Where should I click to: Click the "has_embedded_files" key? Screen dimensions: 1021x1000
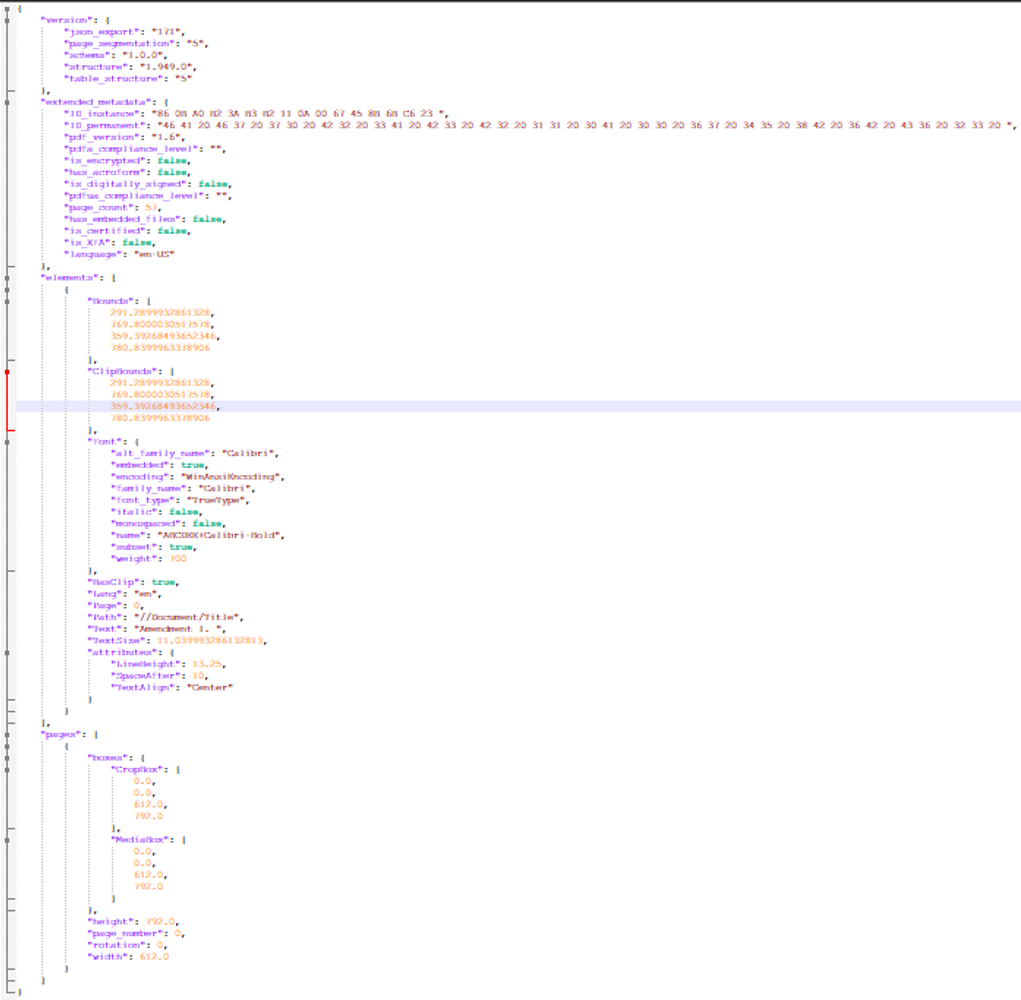click(x=124, y=219)
